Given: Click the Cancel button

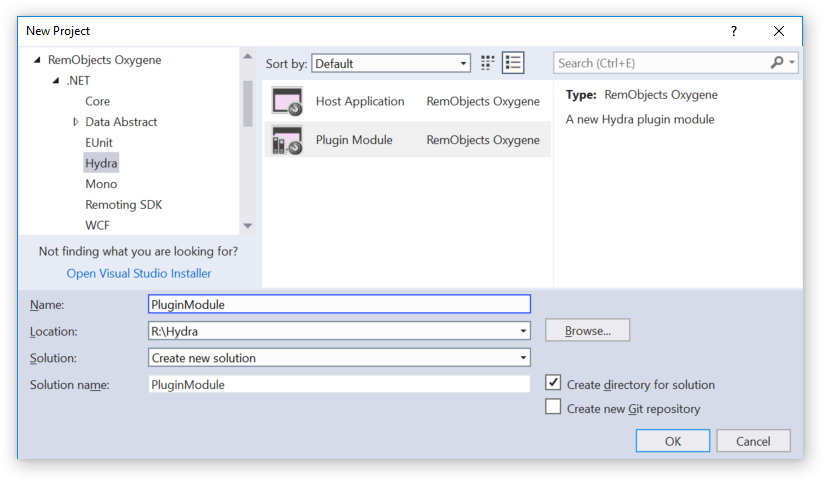Looking at the screenshot, I should (x=753, y=441).
